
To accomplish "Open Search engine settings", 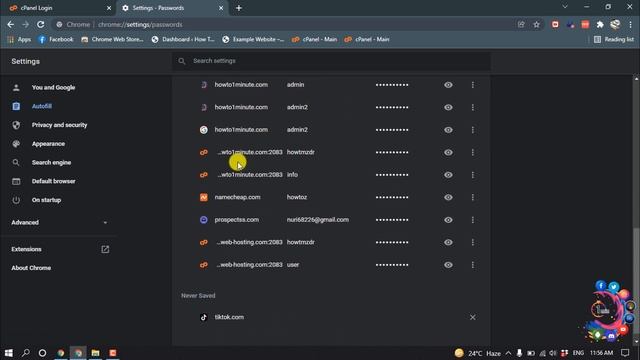I will [51, 162].
